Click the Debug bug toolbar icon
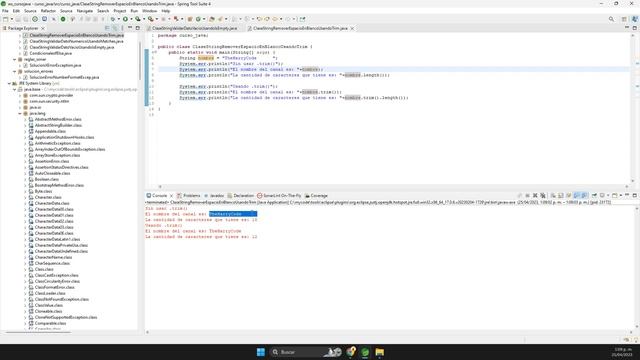Screen dimensions: 640x360 point(113,19)
